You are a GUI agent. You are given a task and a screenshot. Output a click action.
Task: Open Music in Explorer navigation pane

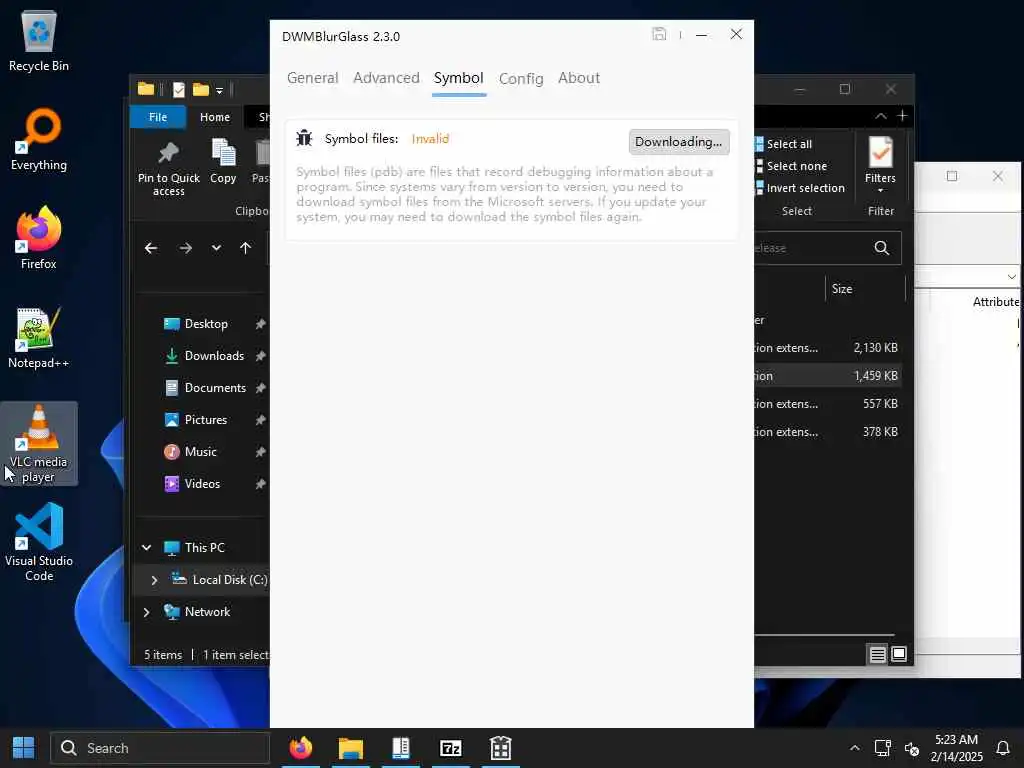click(200, 452)
